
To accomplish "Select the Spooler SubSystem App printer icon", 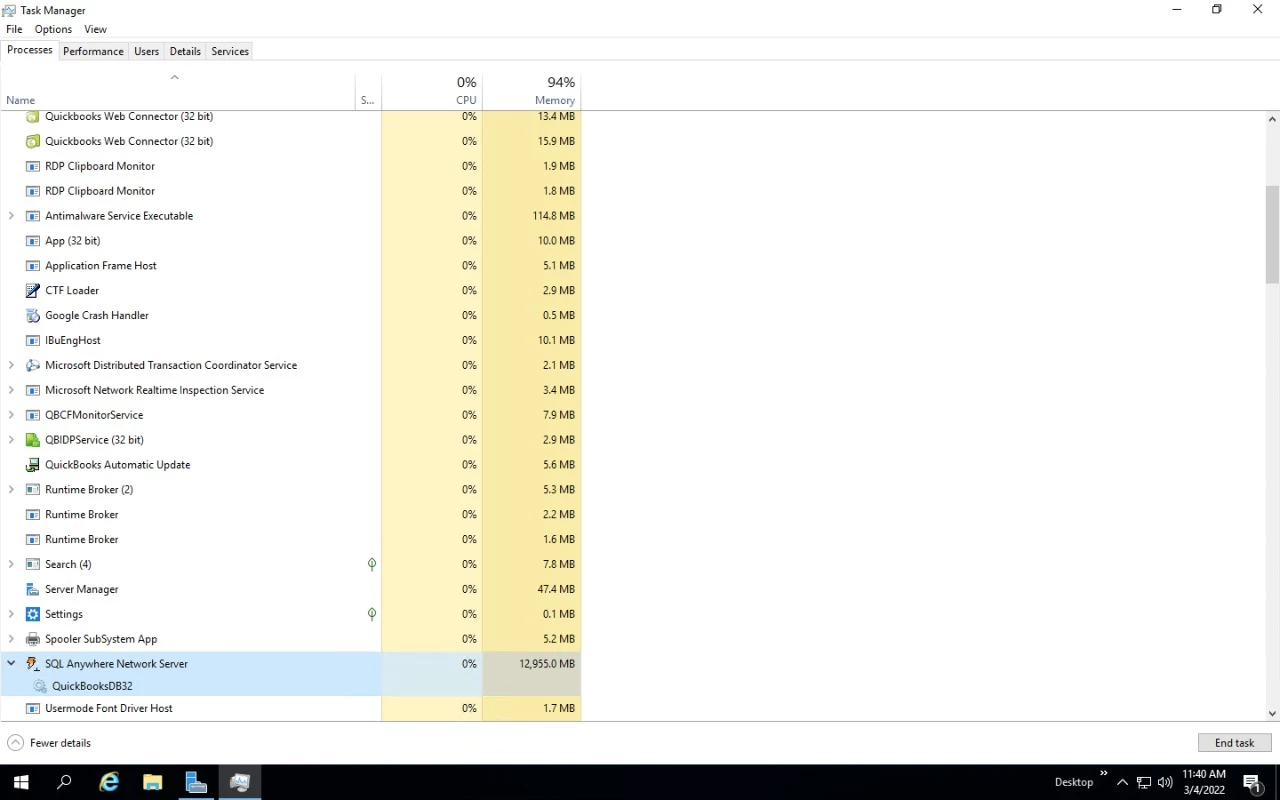I will point(32,640).
